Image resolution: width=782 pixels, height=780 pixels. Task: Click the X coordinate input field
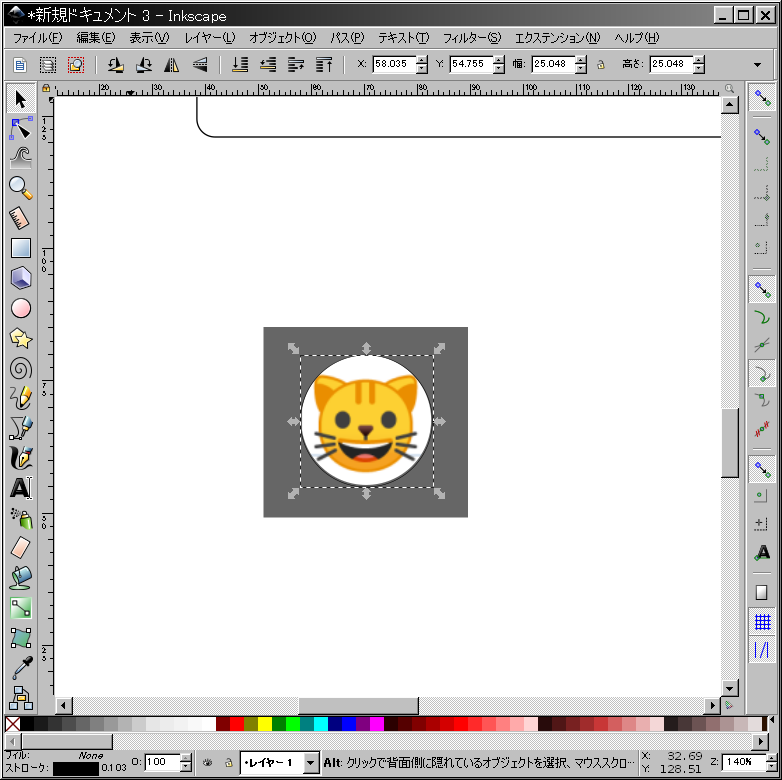(x=394, y=64)
